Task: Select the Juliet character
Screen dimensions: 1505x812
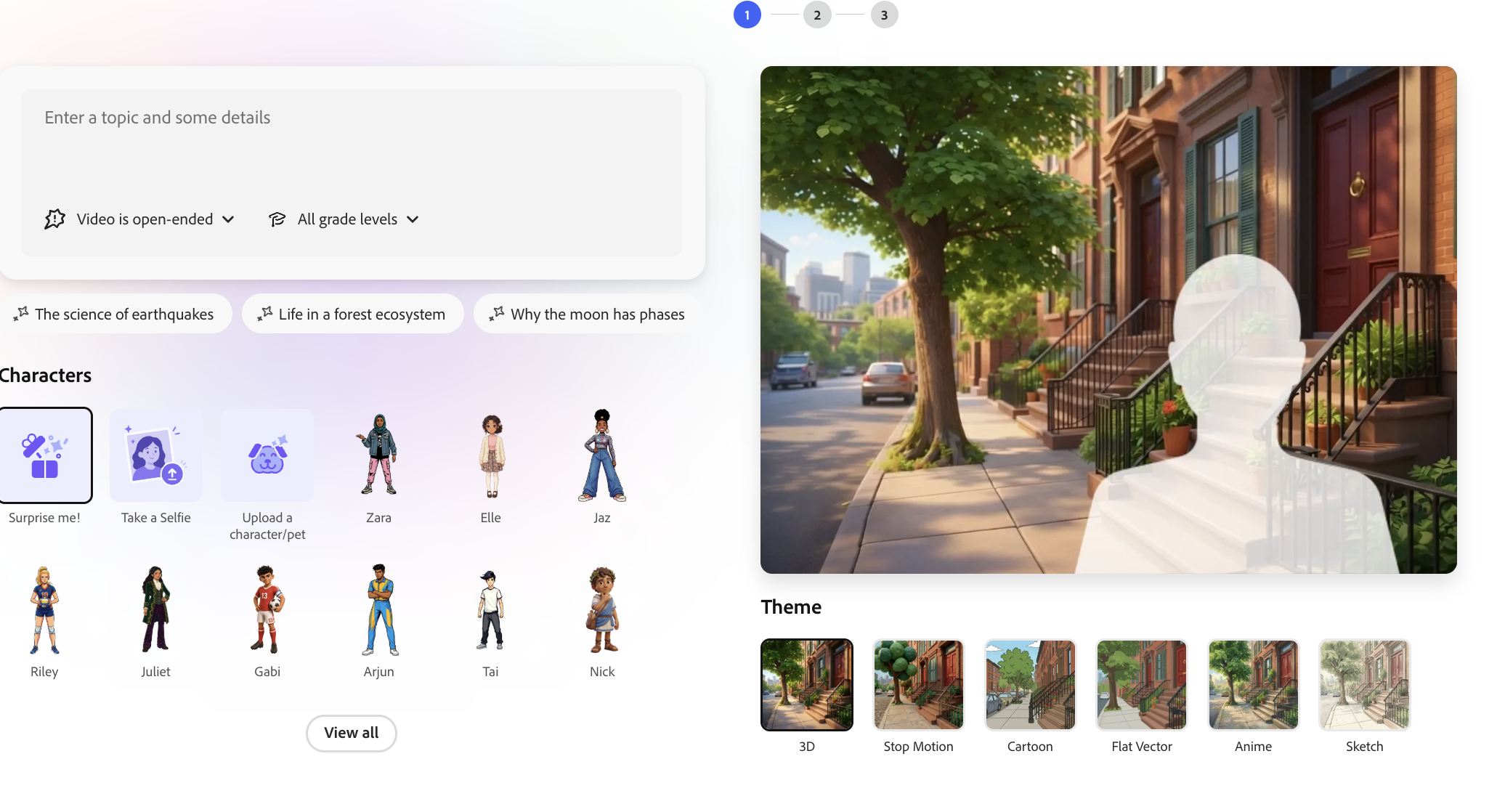Action: (156, 610)
